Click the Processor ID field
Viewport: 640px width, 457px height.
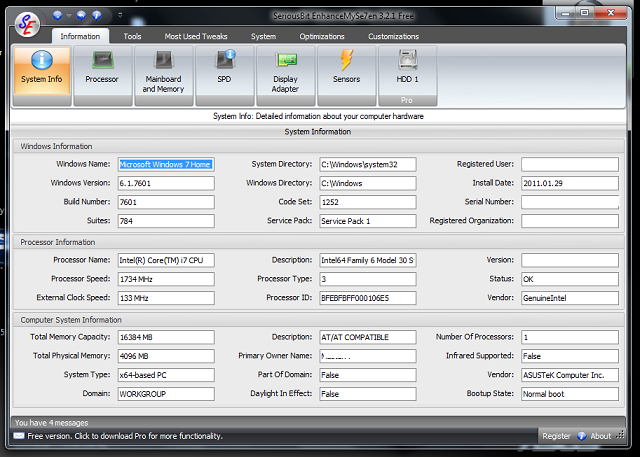(368, 298)
